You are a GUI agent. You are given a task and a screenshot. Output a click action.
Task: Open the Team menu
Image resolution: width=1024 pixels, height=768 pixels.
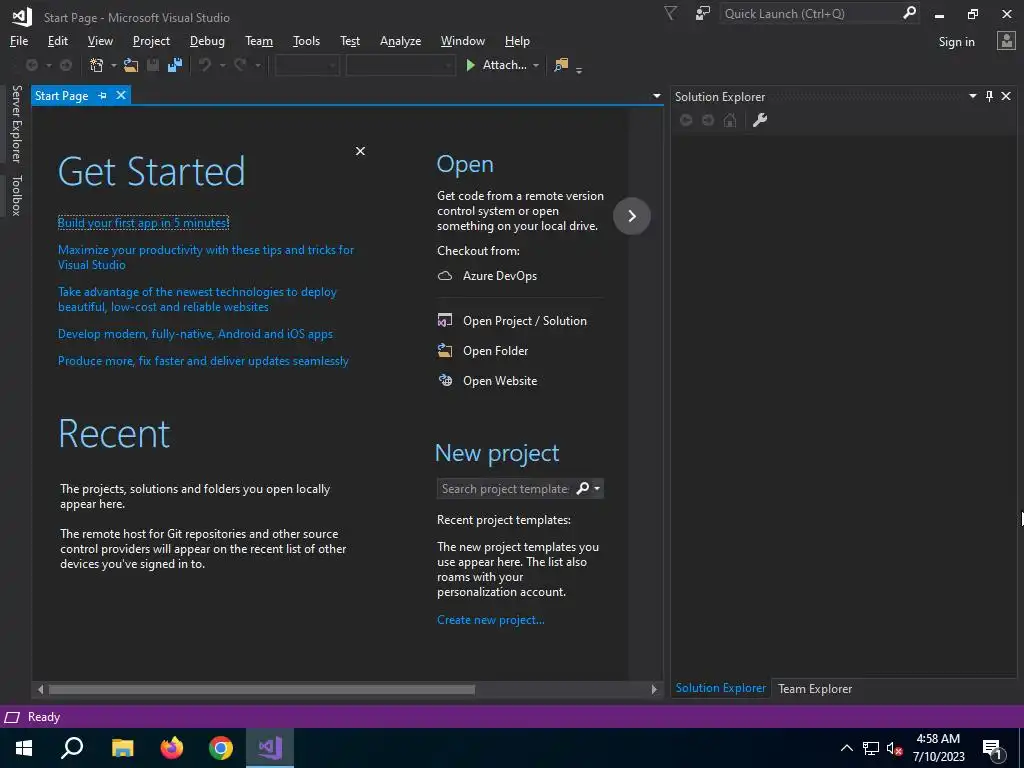[x=259, y=41]
